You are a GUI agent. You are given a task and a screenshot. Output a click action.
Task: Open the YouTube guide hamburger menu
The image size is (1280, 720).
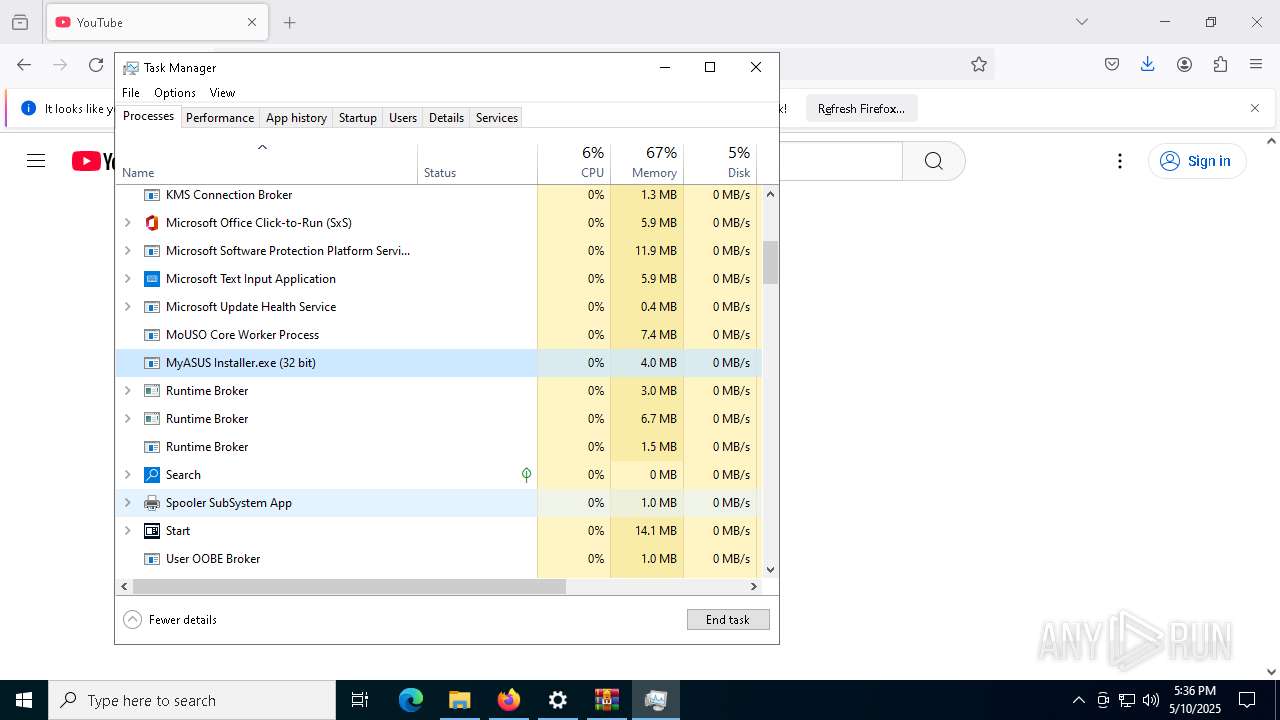pyautogui.click(x=36, y=161)
